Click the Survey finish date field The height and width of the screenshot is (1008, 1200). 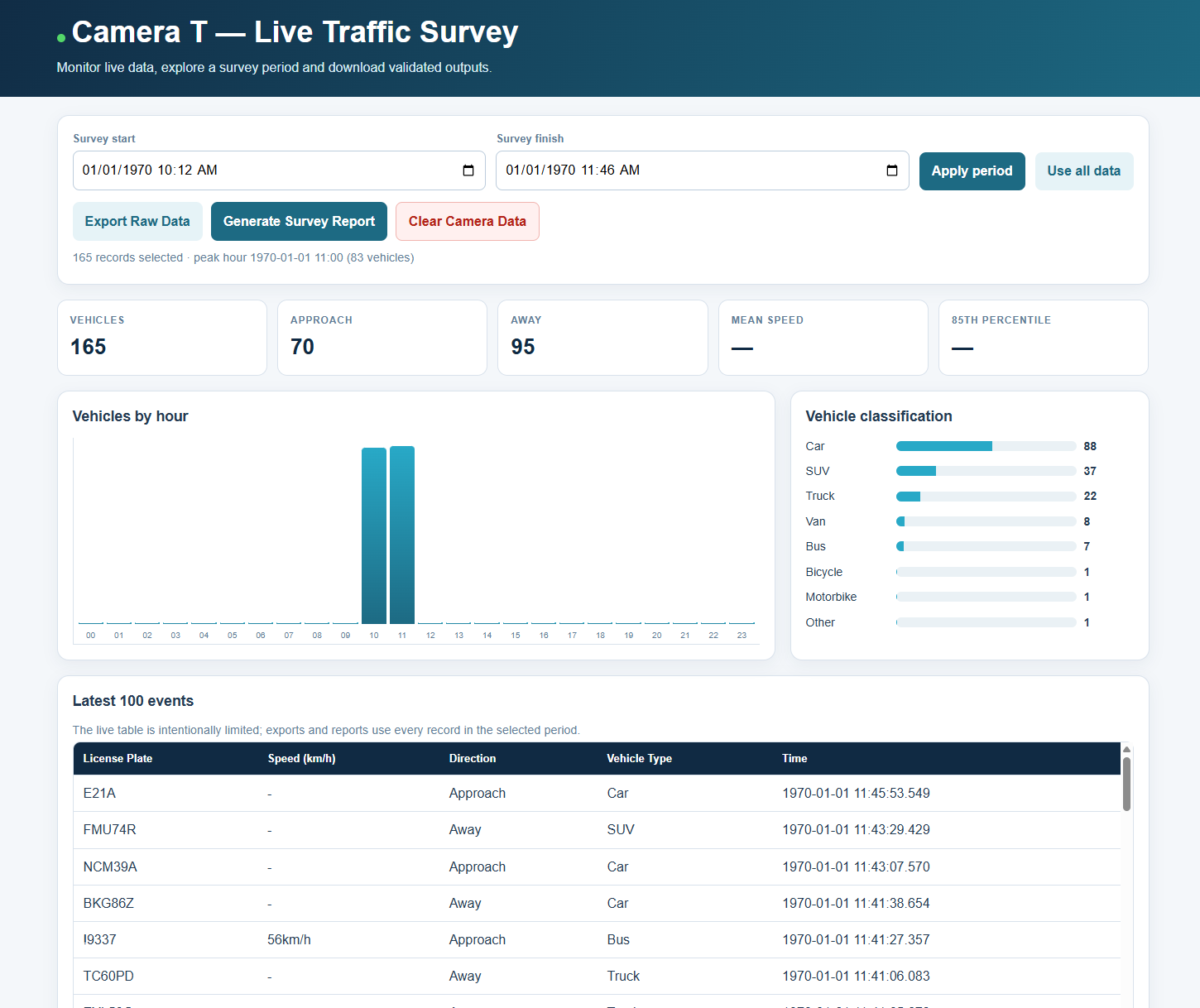703,170
